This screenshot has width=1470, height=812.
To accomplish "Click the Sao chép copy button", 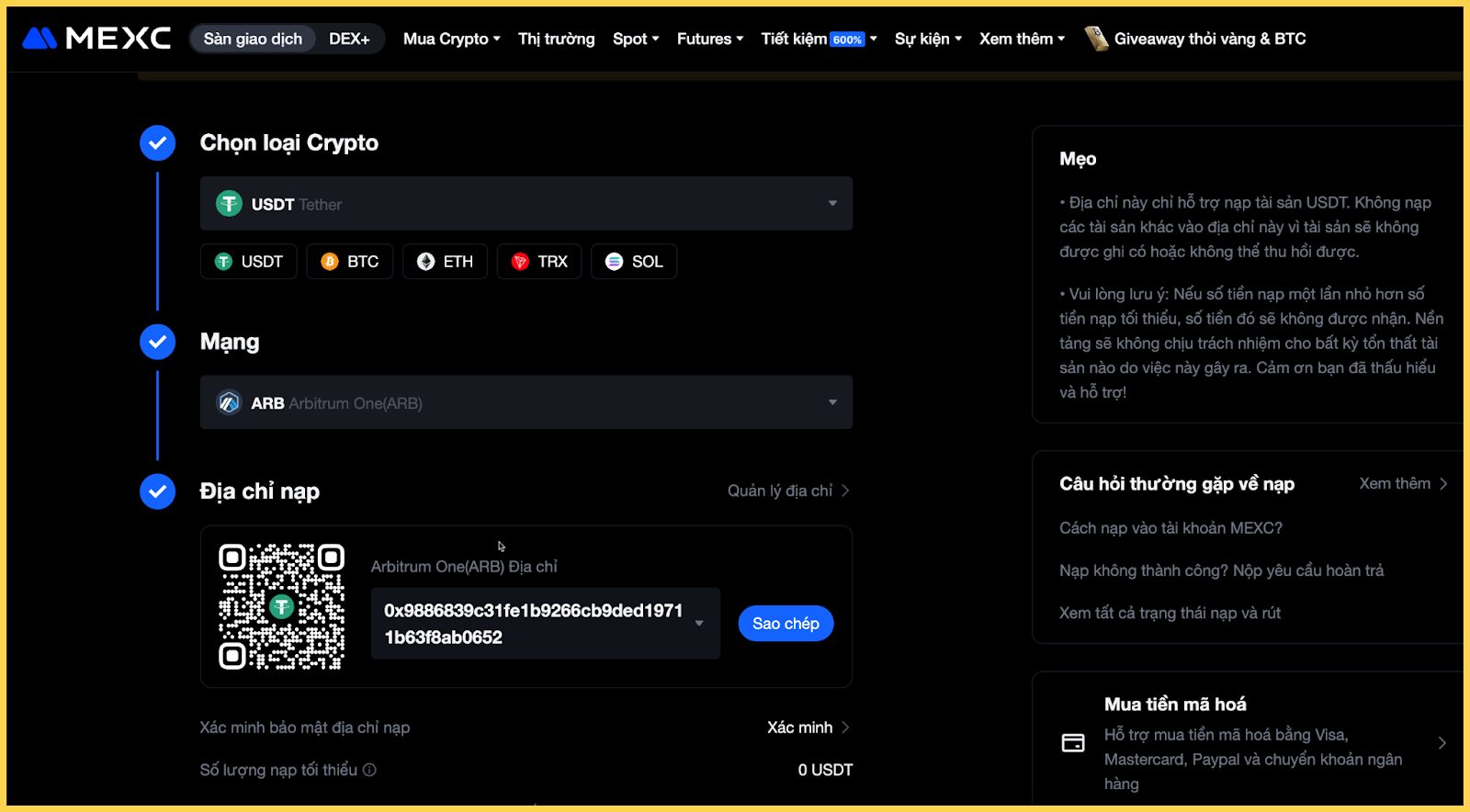I will click(786, 624).
